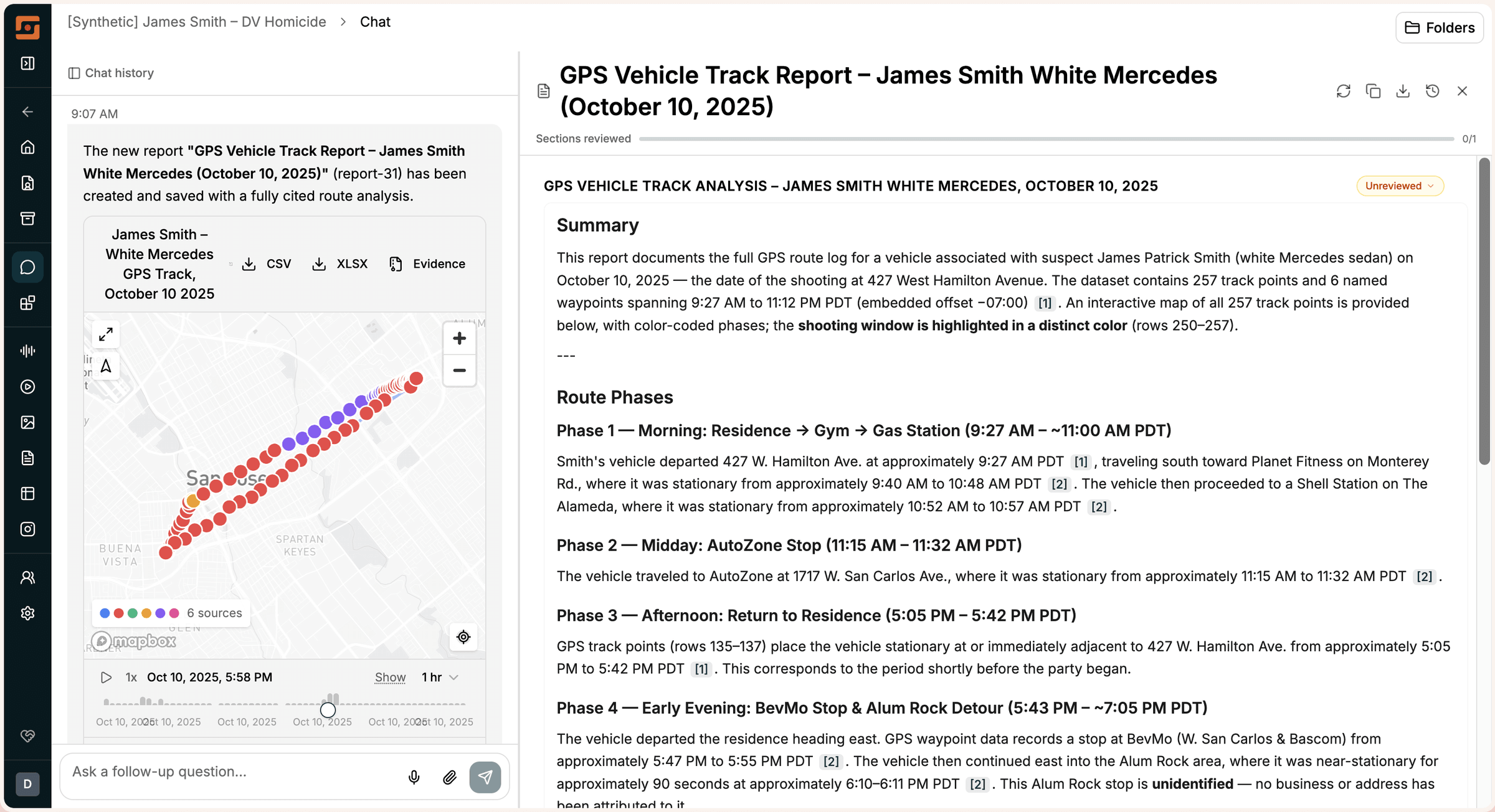Open the archive box icon in the sidebar
The width and height of the screenshot is (1495, 812).
point(27,219)
